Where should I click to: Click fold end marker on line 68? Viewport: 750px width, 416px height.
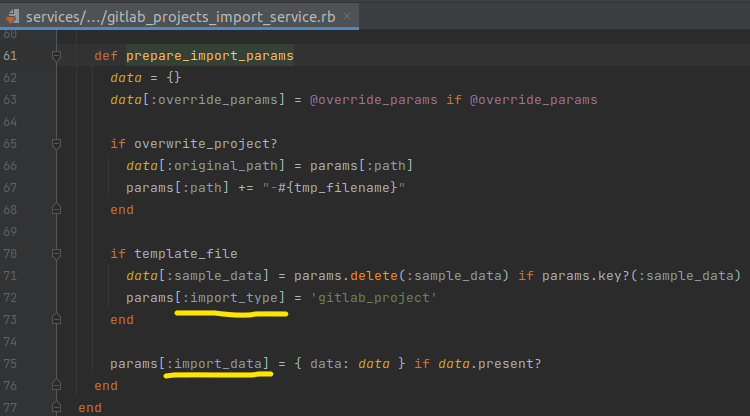(56, 209)
